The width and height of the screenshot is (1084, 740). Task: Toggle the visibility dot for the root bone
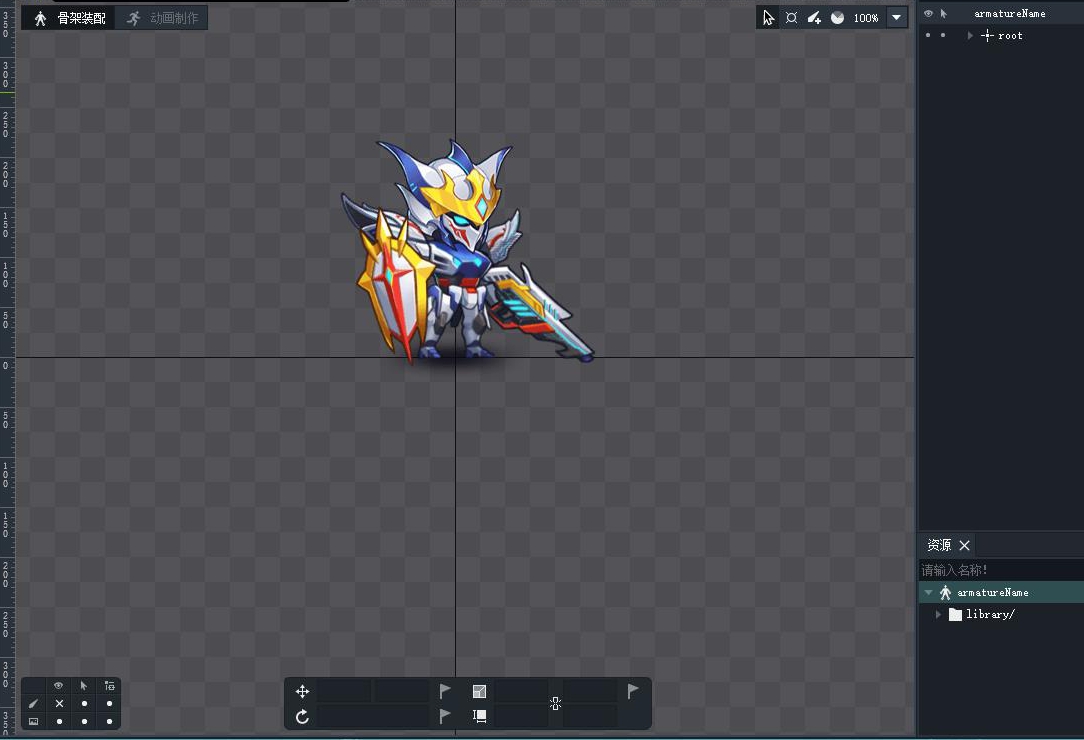(x=928, y=35)
